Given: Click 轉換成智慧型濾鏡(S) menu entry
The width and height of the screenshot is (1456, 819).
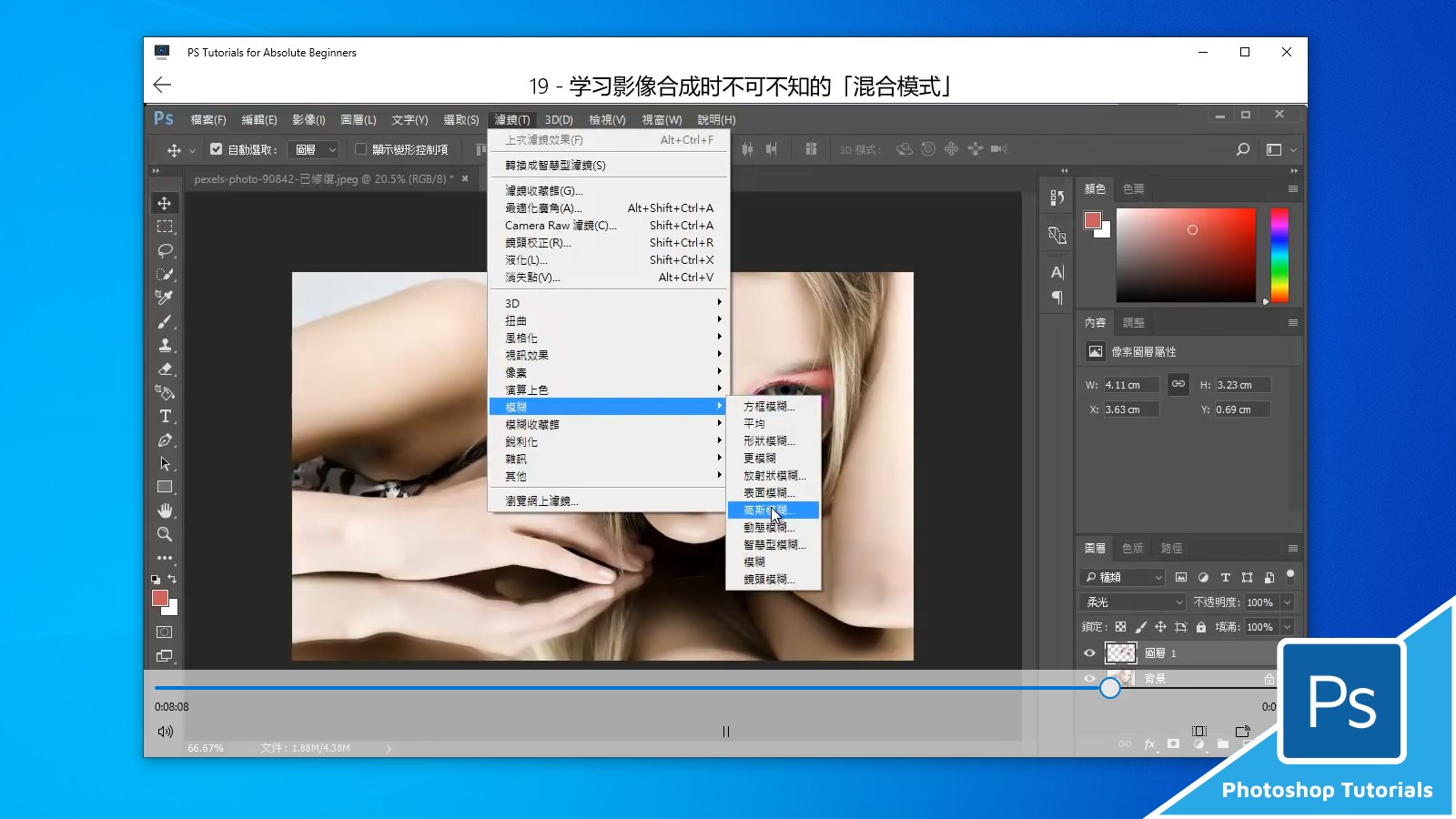Looking at the screenshot, I should pyautogui.click(x=609, y=166).
